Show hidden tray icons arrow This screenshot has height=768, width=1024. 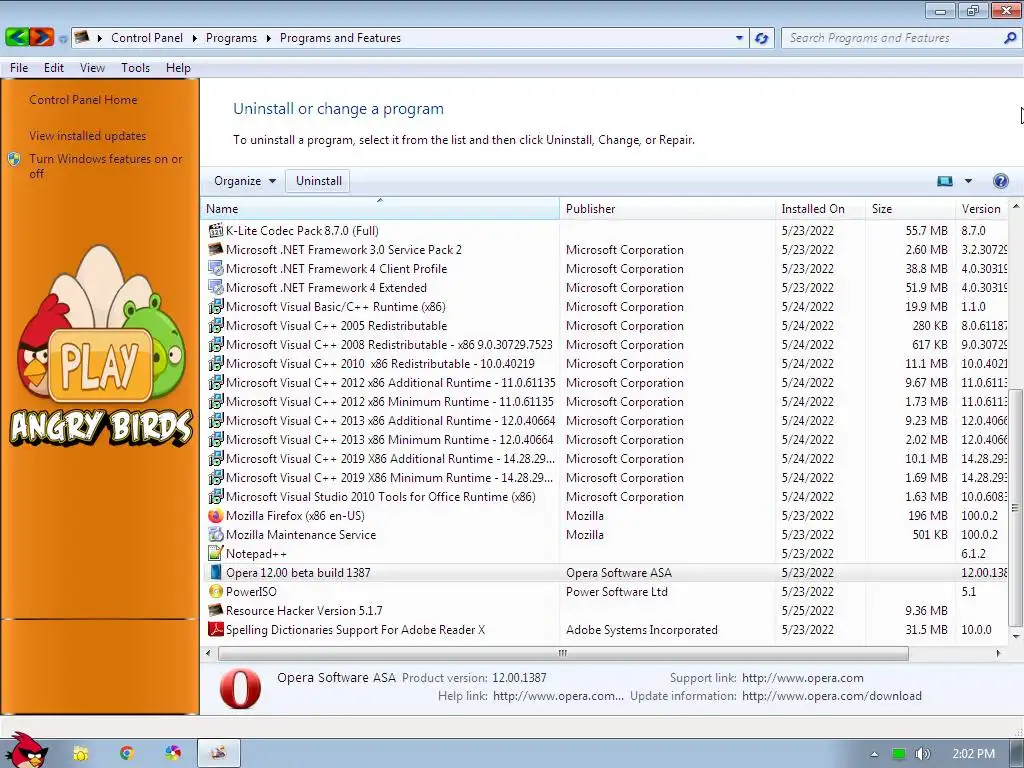tap(874, 754)
